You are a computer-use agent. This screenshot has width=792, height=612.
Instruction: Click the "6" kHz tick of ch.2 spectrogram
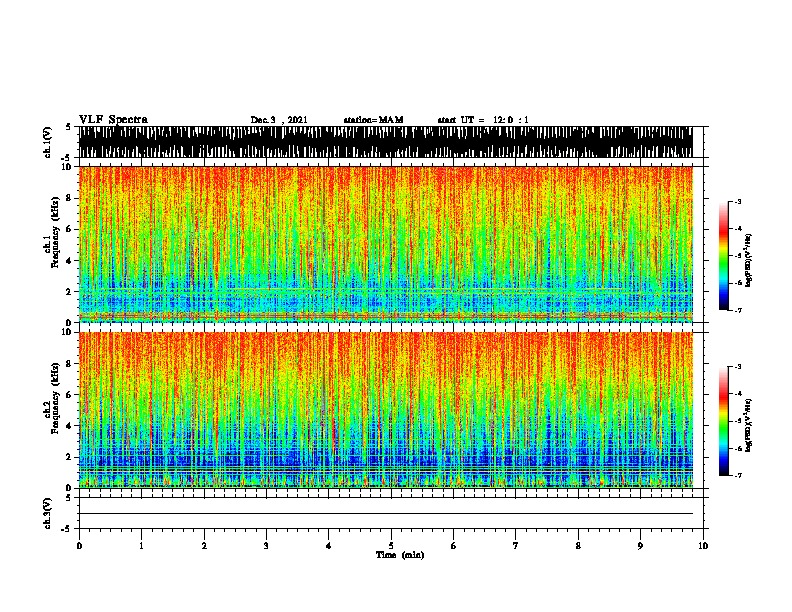point(71,394)
